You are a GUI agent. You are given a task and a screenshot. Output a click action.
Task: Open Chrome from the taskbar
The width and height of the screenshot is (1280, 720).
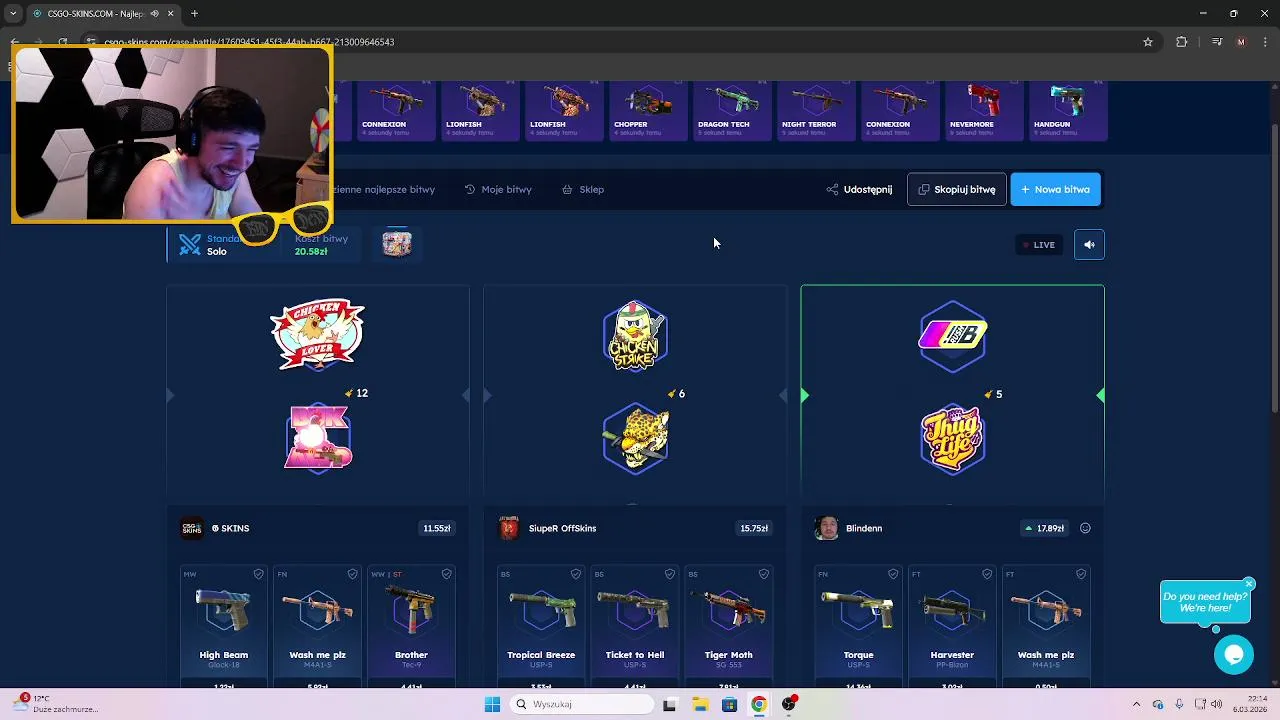click(x=759, y=704)
